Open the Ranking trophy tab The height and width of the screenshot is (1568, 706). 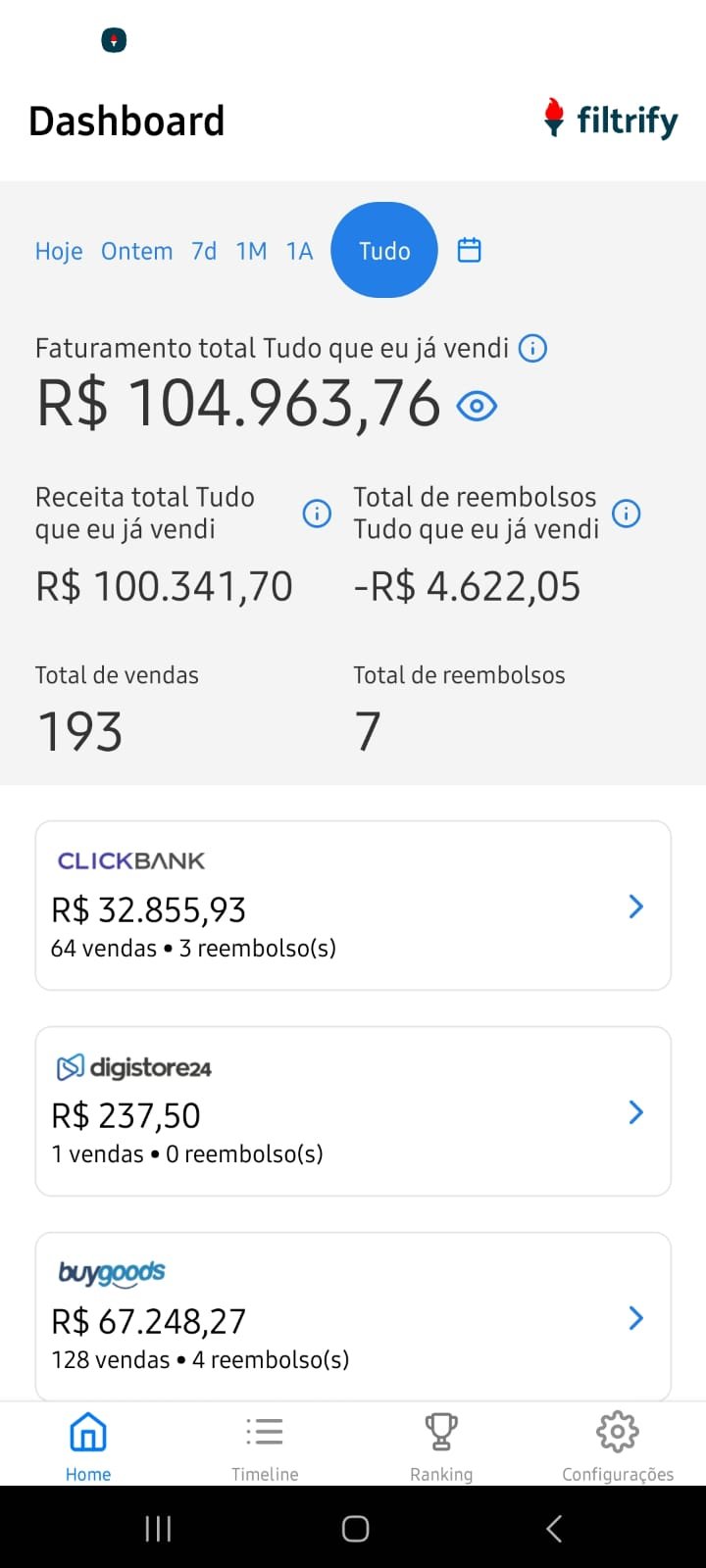click(x=441, y=1445)
